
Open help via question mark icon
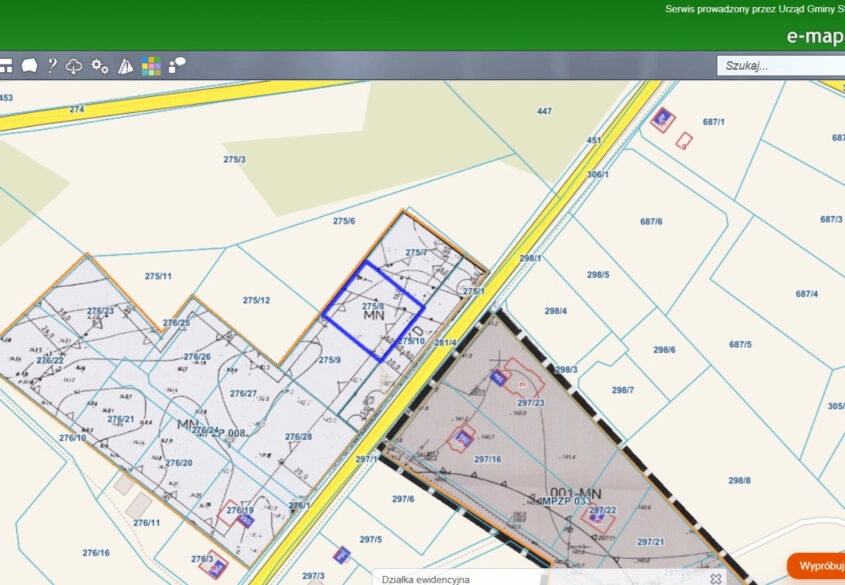pos(52,66)
